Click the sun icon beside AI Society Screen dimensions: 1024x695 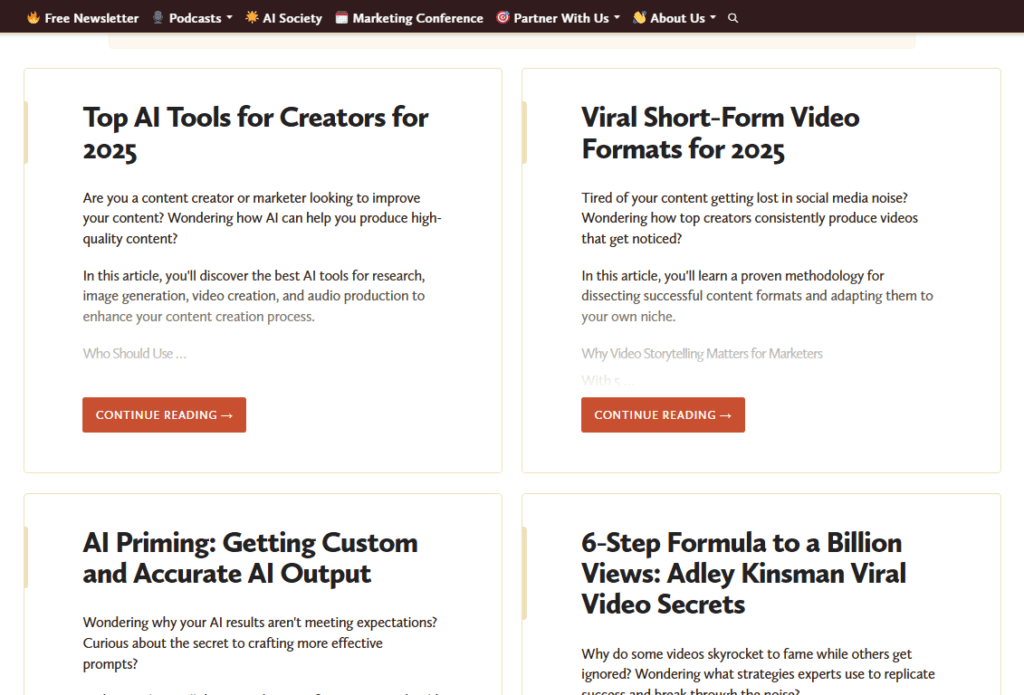[251, 18]
